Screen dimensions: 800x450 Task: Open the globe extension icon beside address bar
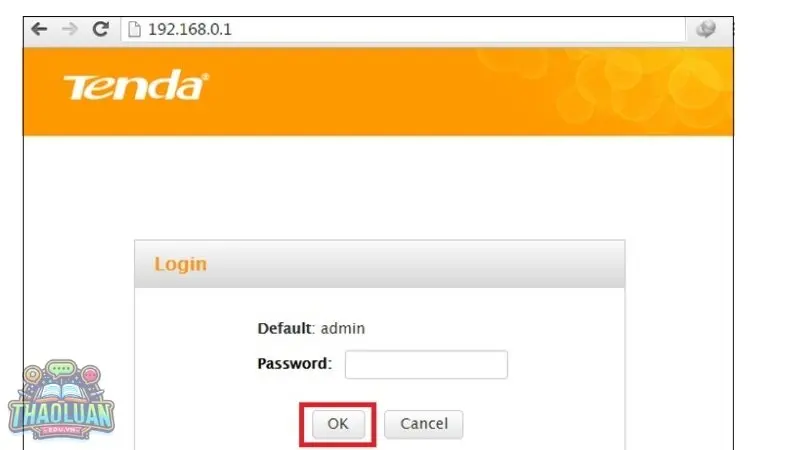coord(706,29)
